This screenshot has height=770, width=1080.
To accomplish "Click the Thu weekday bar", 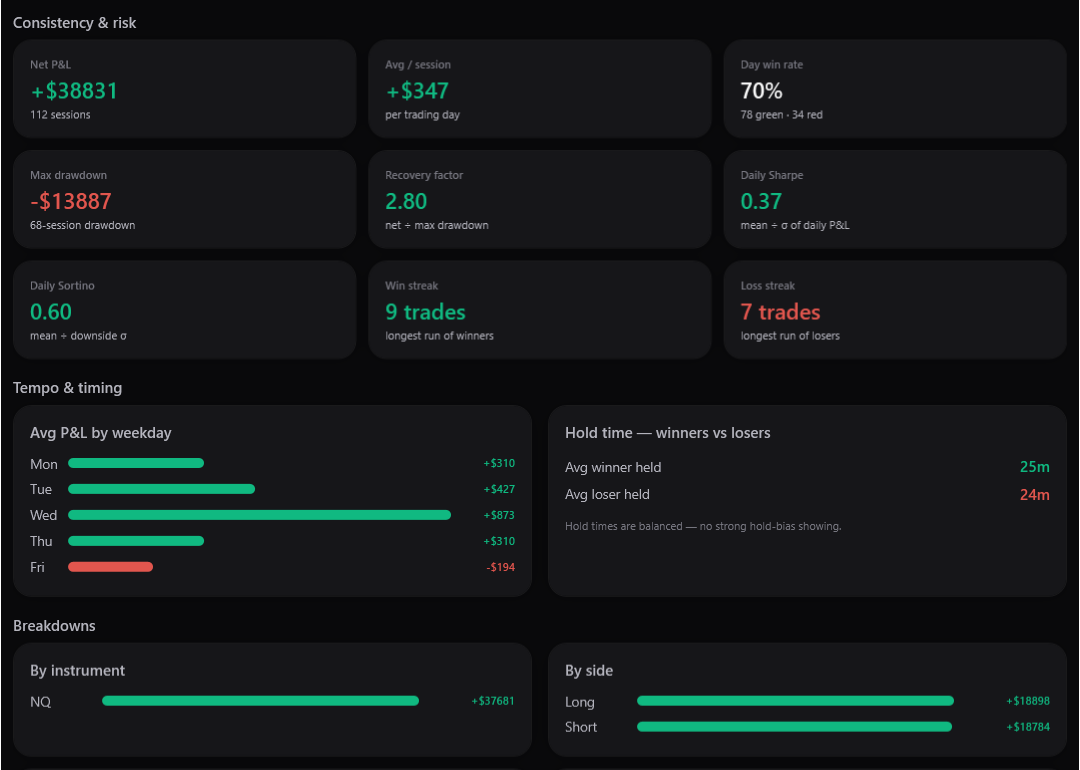I will (136, 541).
